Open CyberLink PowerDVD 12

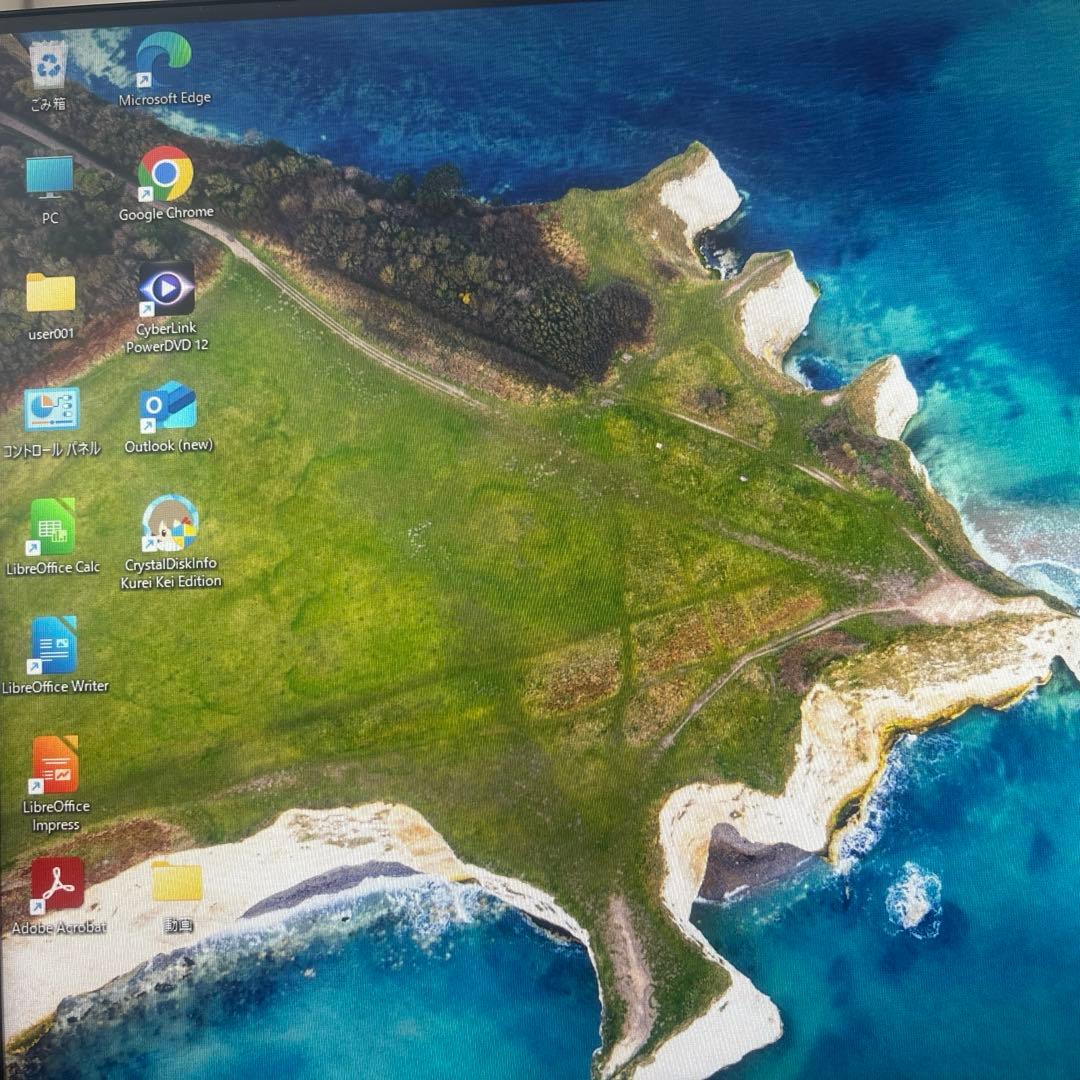168,290
